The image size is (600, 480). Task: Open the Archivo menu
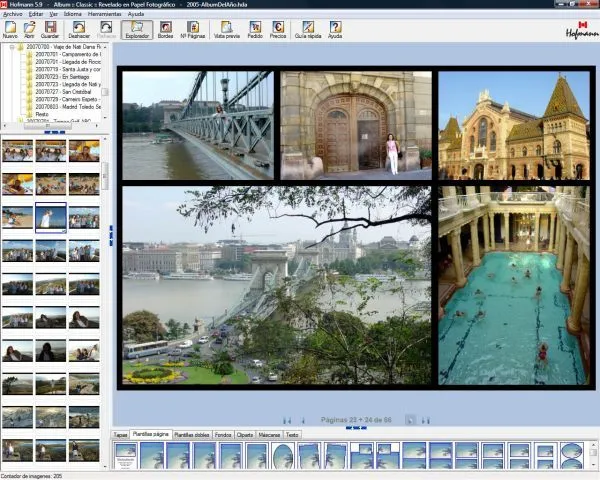13,14
